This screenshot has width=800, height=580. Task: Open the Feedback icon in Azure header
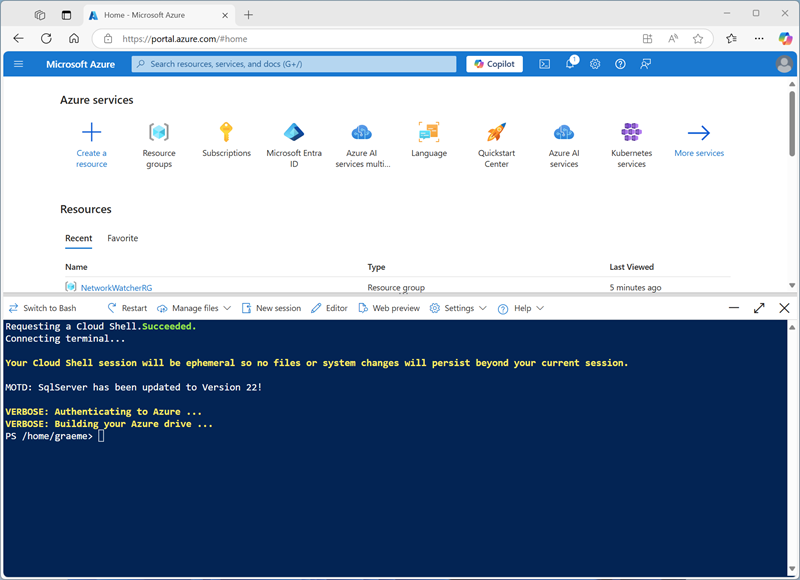click(x=645, y=64)
